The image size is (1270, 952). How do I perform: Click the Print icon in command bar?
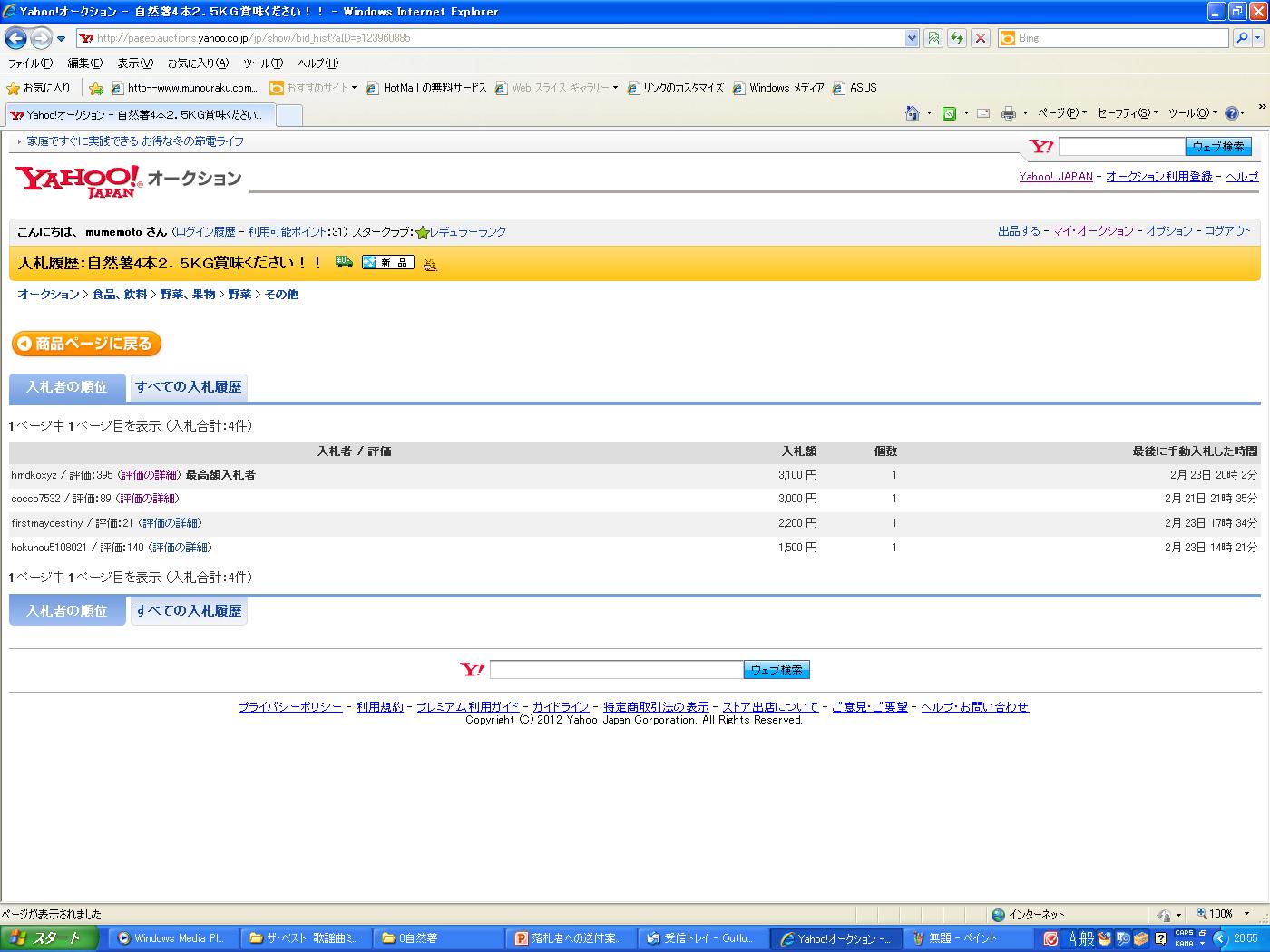click(x=1008, y=113)
